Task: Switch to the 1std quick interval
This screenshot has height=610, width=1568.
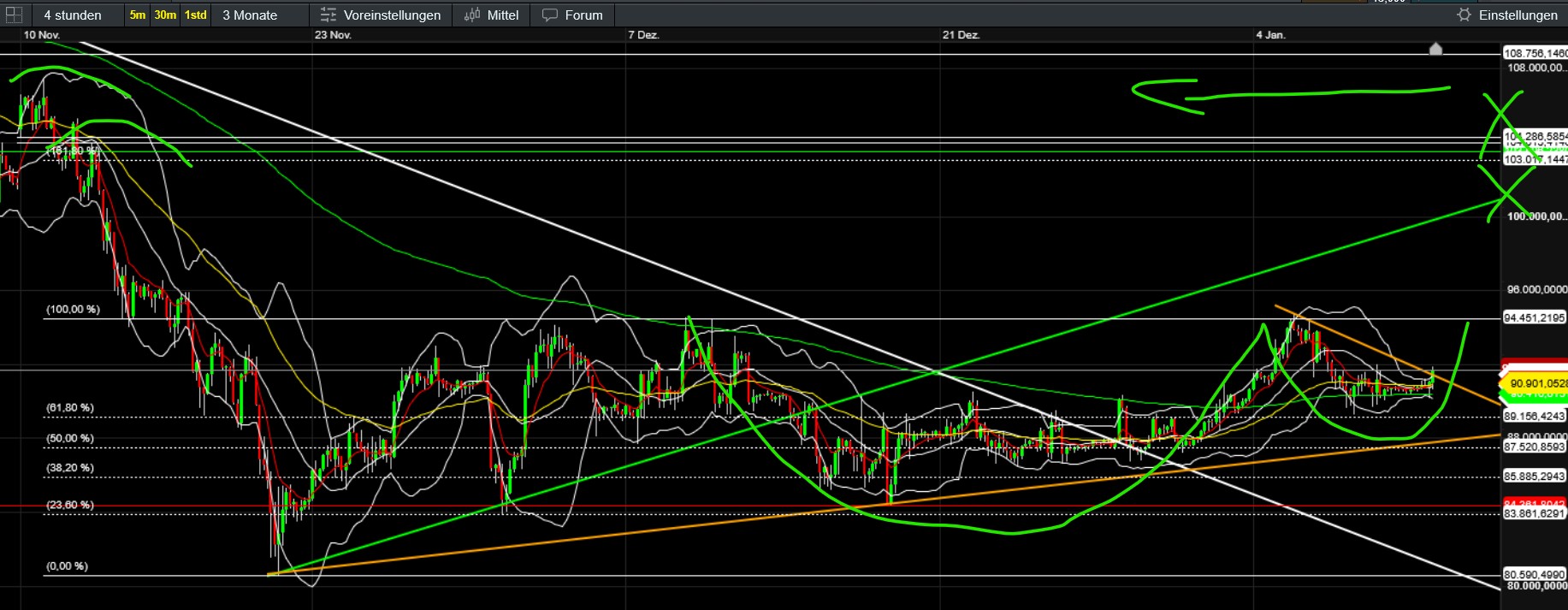Action: coord(196,15)
